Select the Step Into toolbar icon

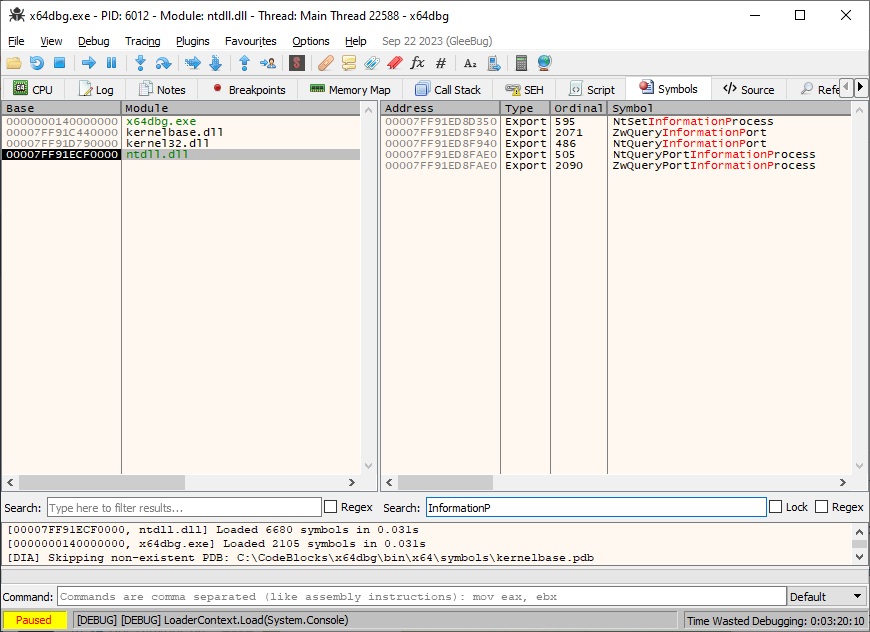click(x=140, y=63)
